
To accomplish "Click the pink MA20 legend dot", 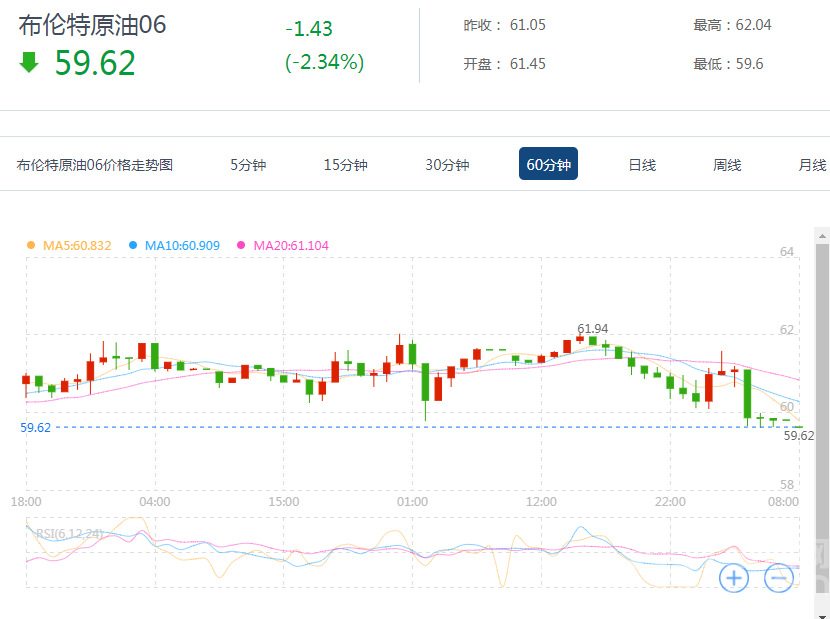I will click(241, 245).
